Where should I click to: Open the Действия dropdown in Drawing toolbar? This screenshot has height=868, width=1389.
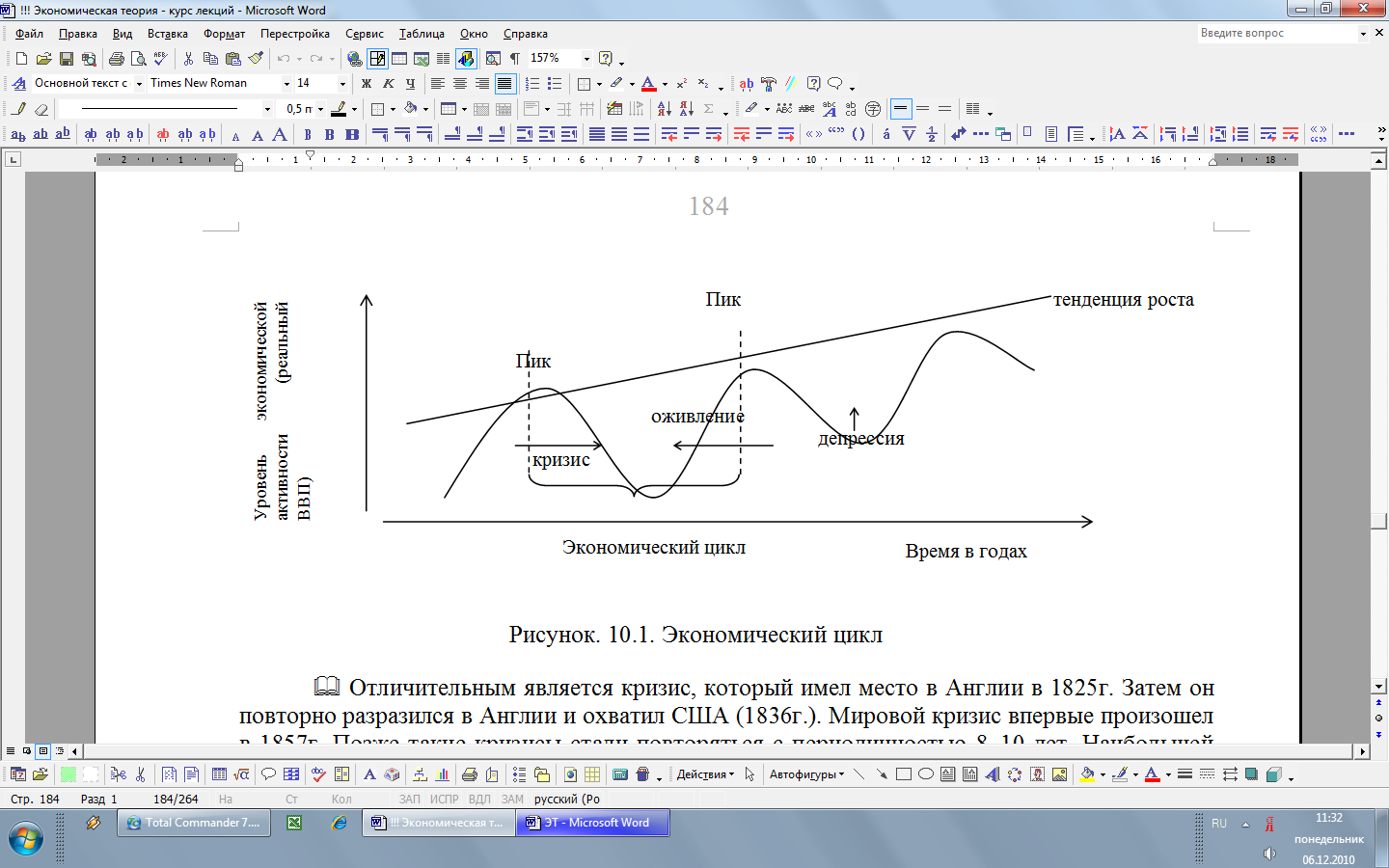click(x=705, y=774)
